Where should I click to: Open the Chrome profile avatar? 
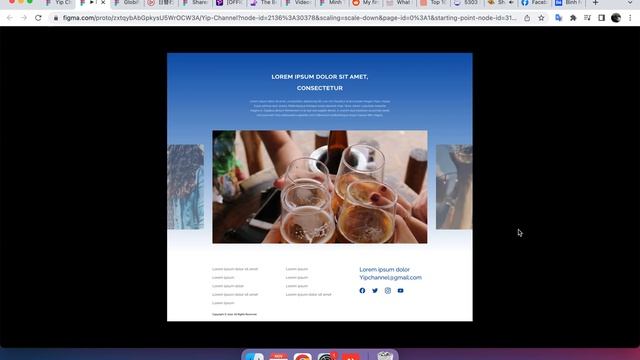(x=616, y=18)
